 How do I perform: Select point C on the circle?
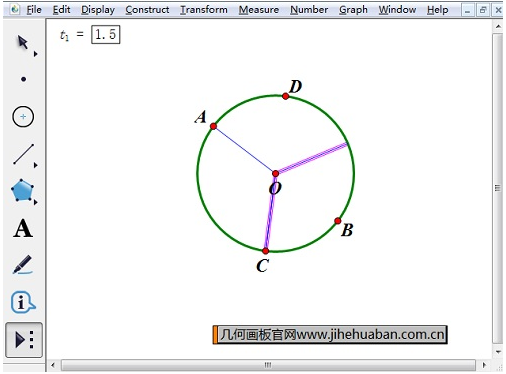pos(266,251)
